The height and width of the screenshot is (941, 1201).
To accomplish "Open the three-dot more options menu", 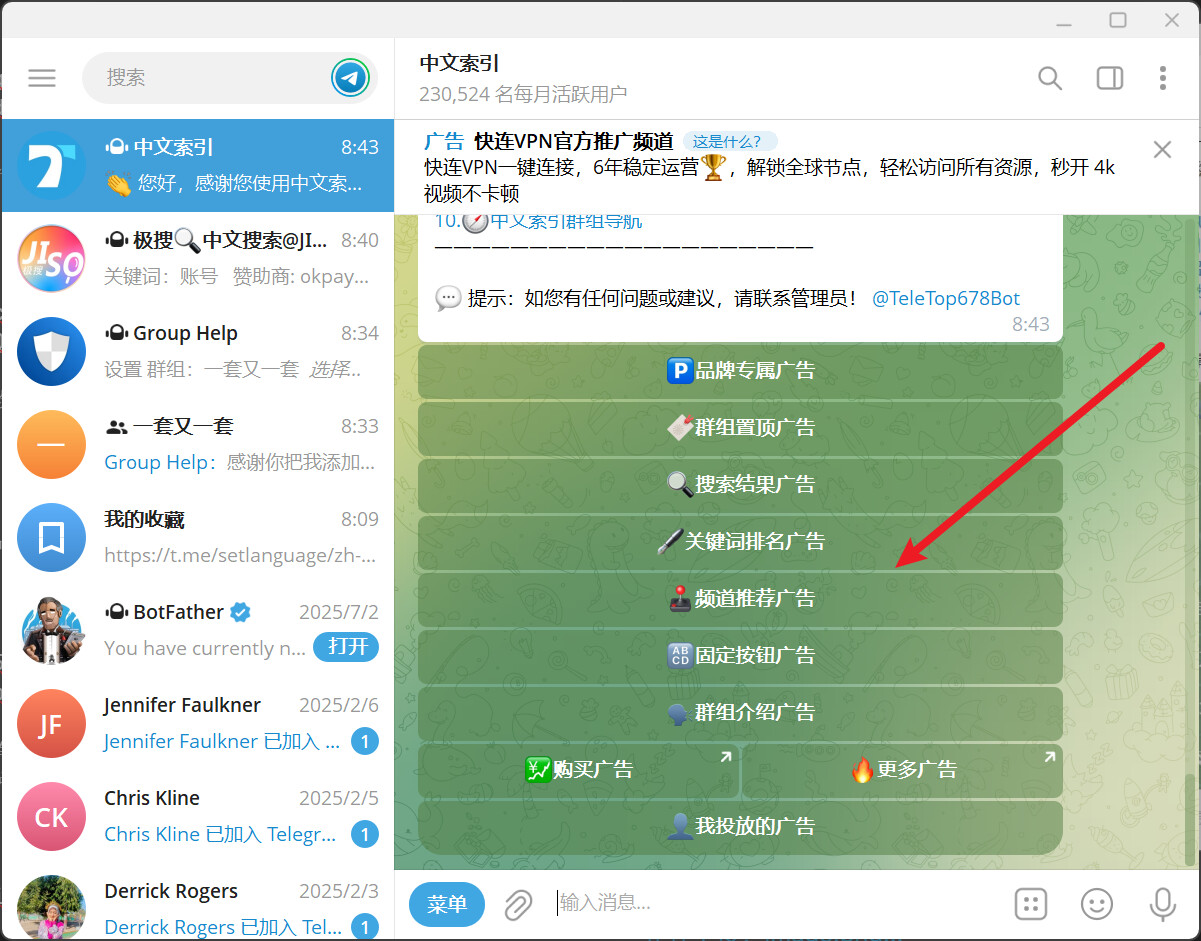I will coord(1162,78).
